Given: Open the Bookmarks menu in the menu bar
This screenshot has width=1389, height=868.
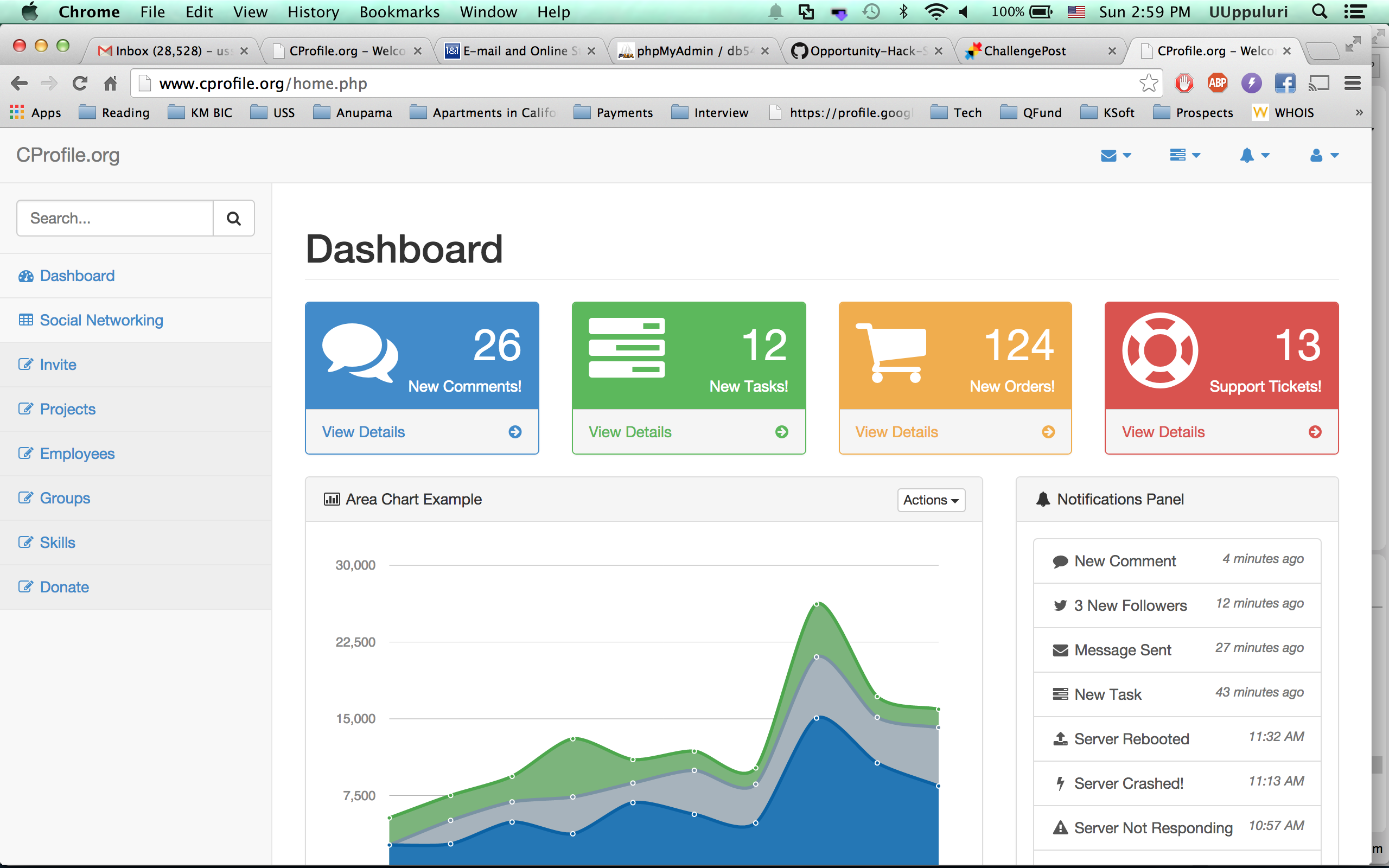Looking at the screenshot, I should [399, 12].
